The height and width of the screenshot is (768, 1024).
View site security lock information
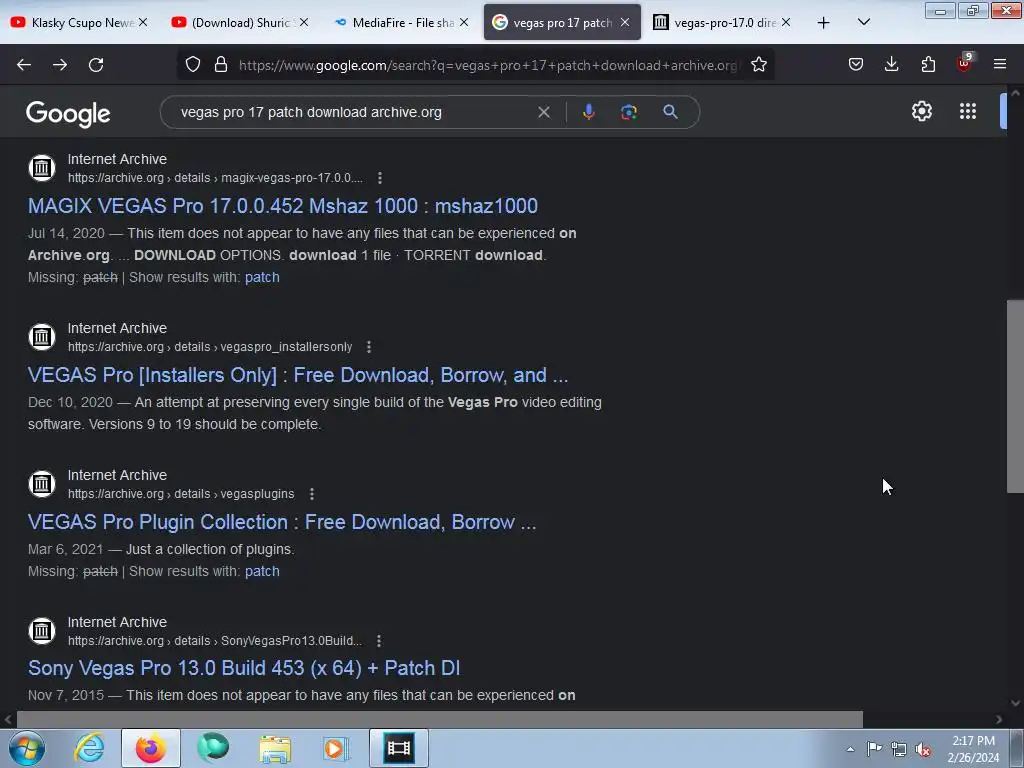point(221,65)
